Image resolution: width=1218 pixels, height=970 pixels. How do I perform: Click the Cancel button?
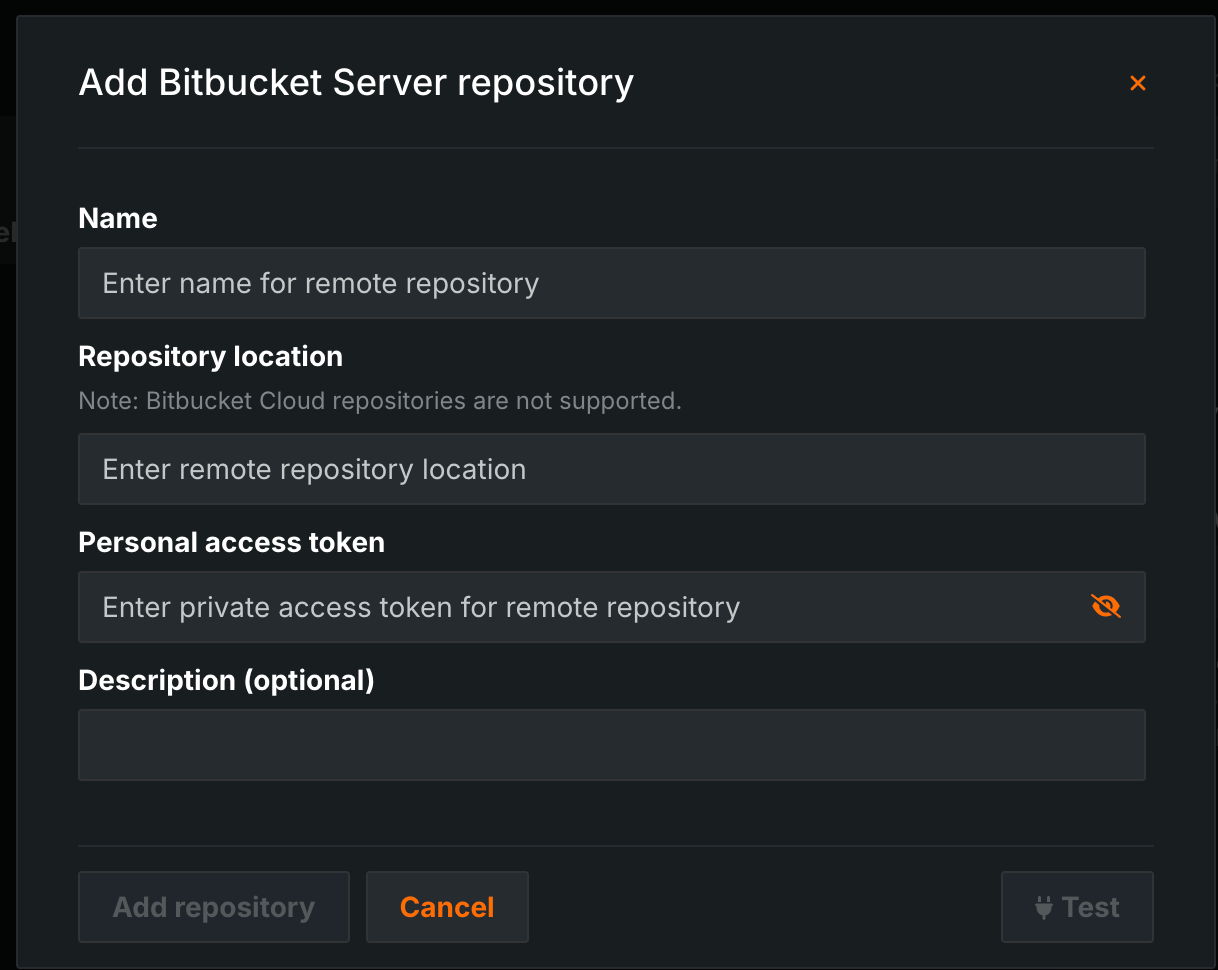(x=447, y=907)
